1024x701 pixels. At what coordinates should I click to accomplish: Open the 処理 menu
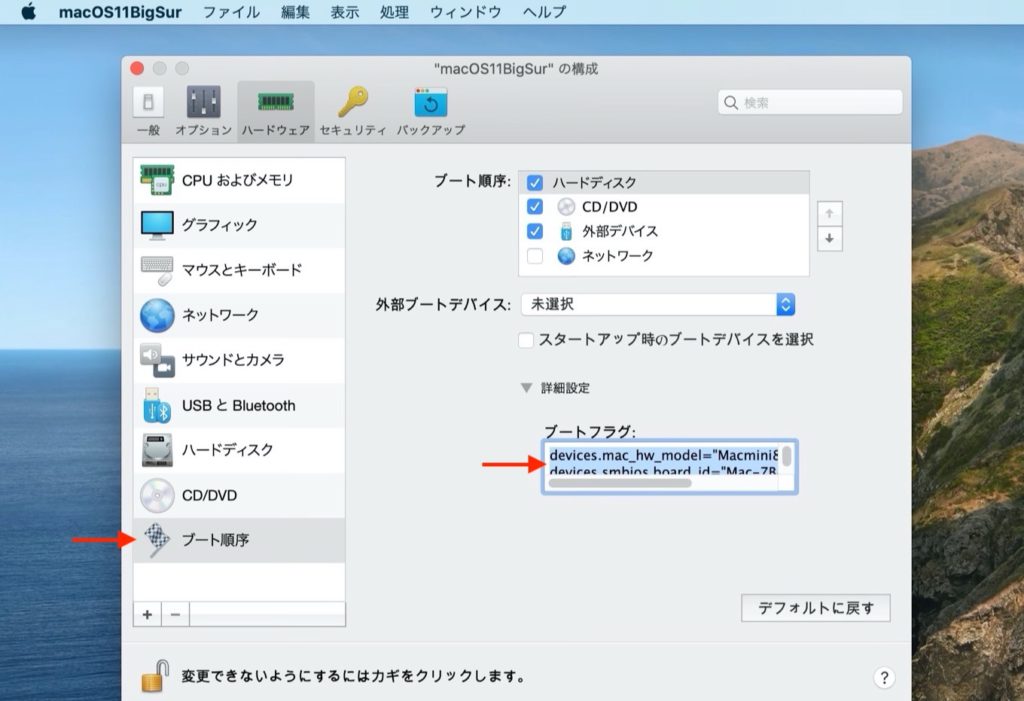point(394,12)
